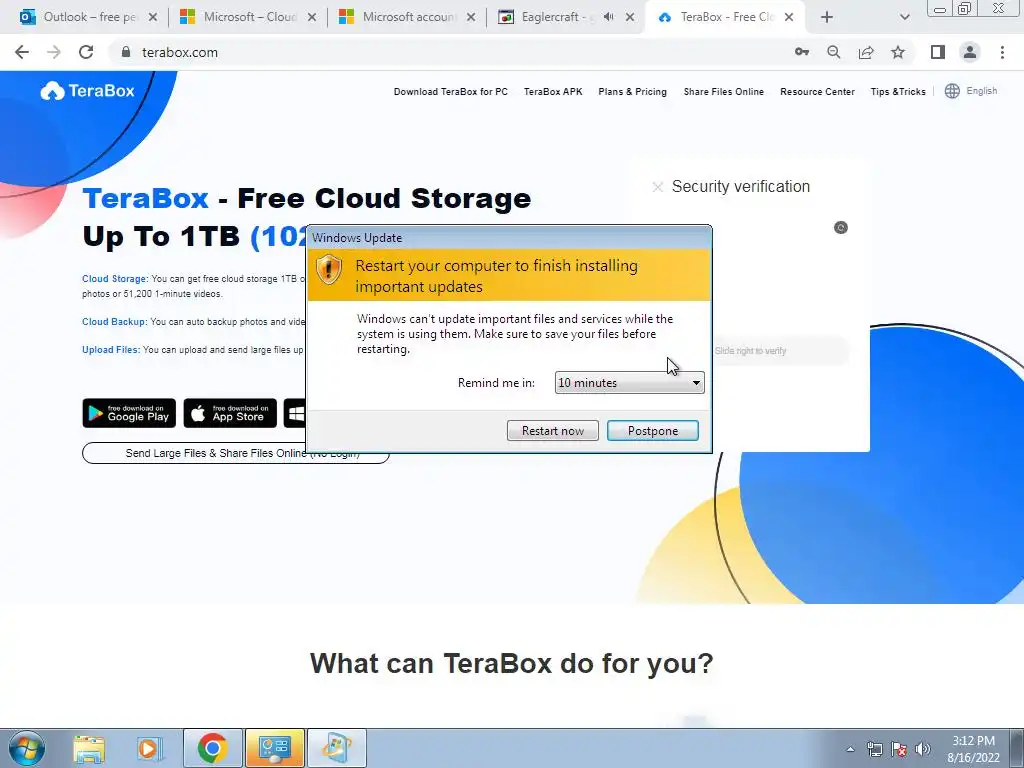Image resolution: width=1024 pixels, height=768 pixels.
Task: Click the volume speaker tray icon
Action: pos(923,749)
